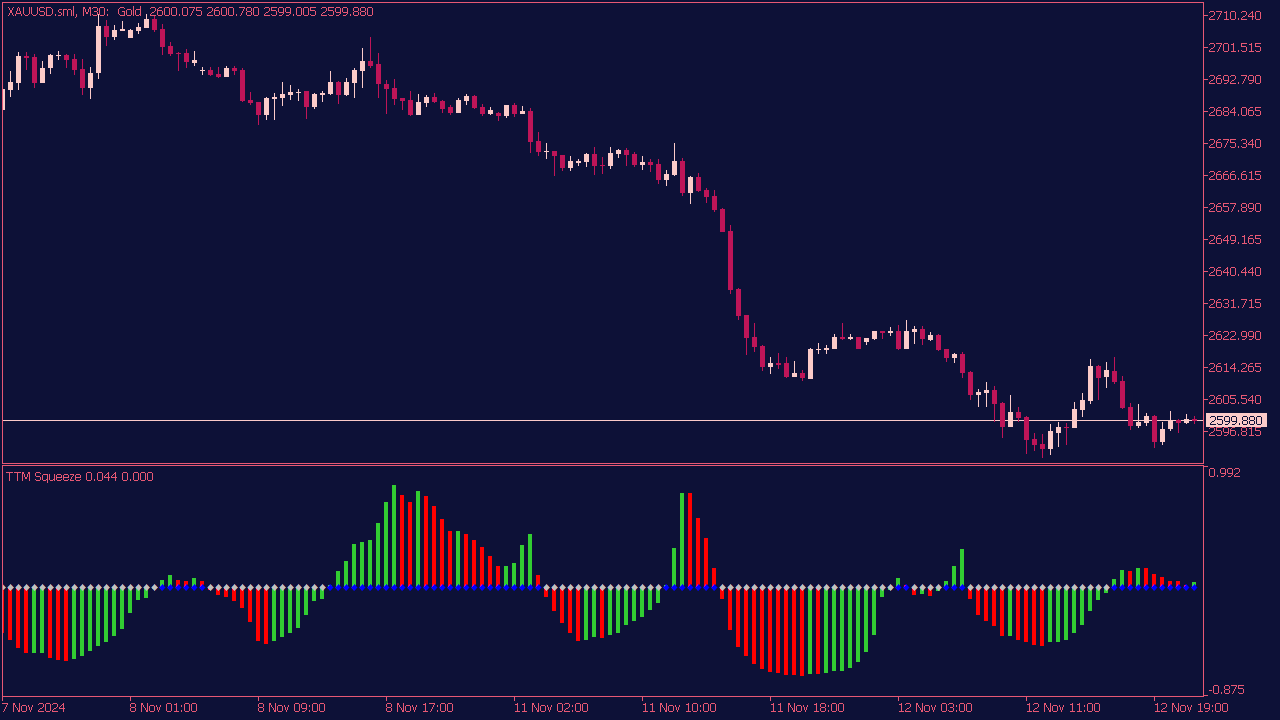Click the -0.875 indicator scale value
Viewport: 1280px width, 720px height.
[x=1227, y=690]
